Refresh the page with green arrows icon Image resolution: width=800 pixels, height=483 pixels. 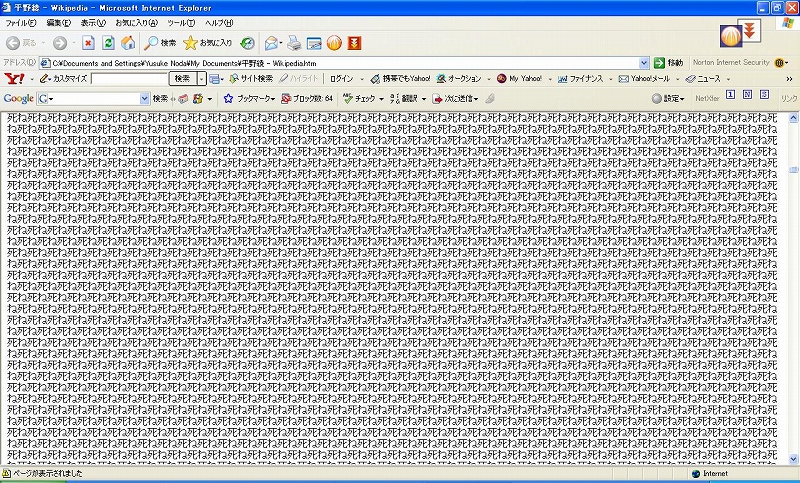(x=108, y=43)
